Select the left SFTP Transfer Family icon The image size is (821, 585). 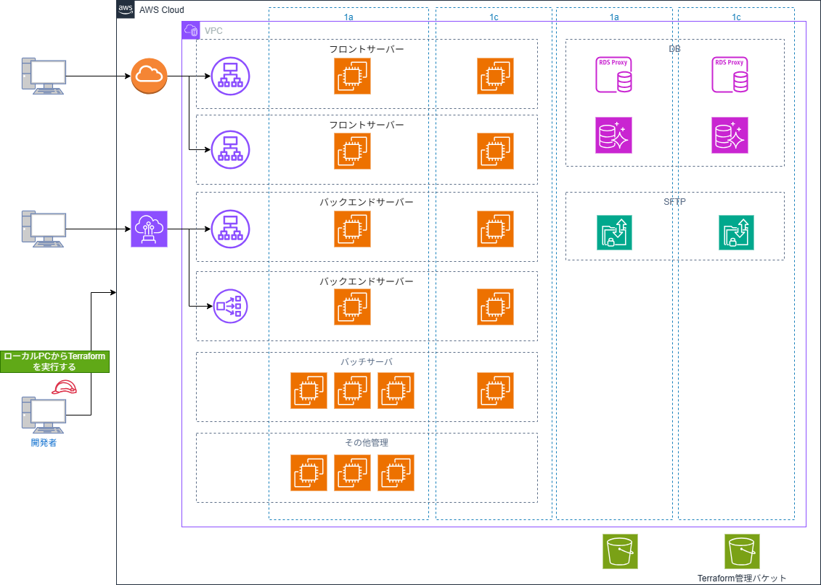[x=614, y=232]
